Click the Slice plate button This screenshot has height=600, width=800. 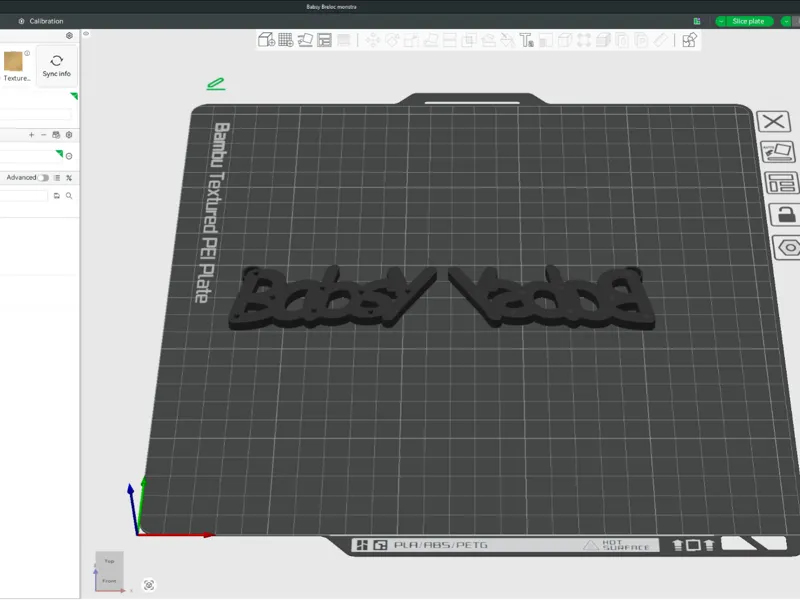[748, 21]
